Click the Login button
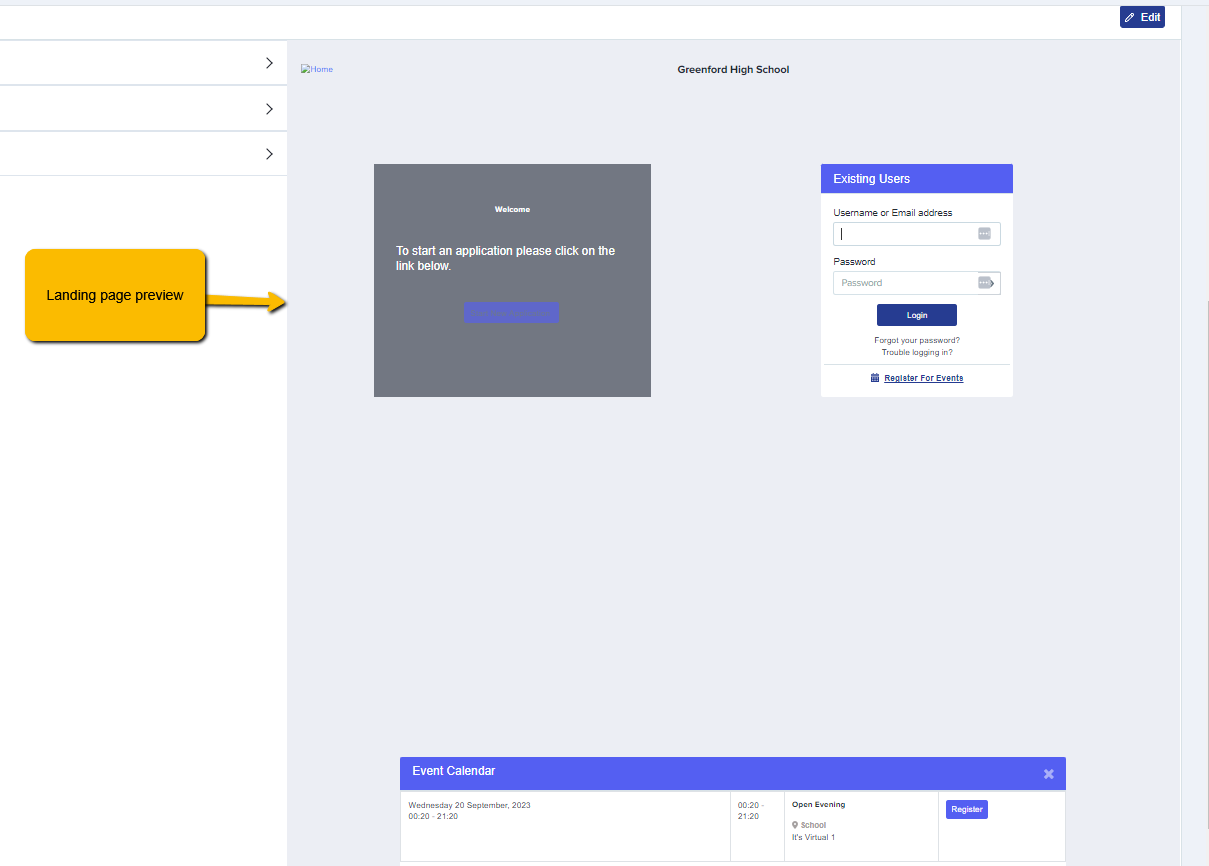Screen dimensions: 1209x866 click(916, 315)
